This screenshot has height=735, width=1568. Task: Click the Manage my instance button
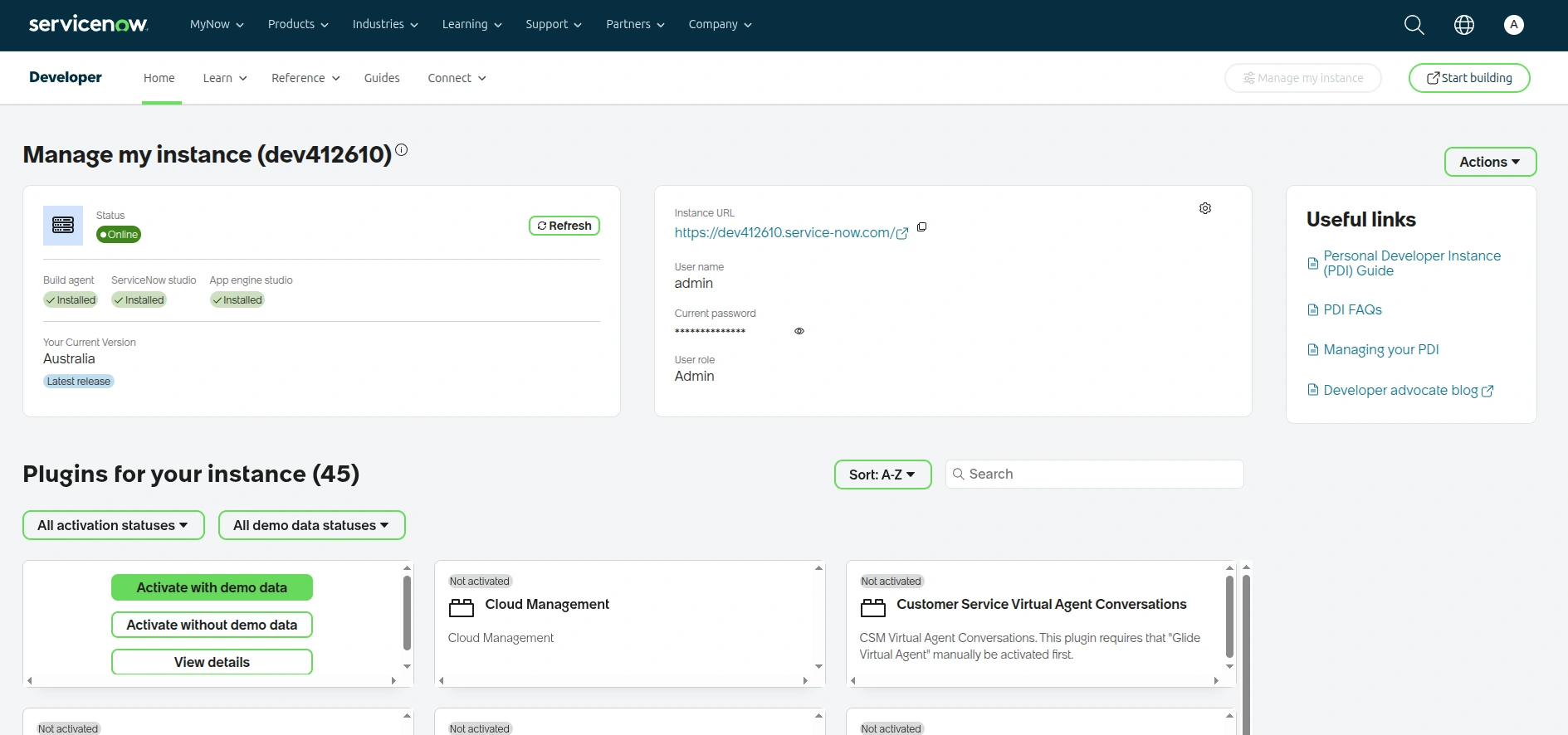1303,78
